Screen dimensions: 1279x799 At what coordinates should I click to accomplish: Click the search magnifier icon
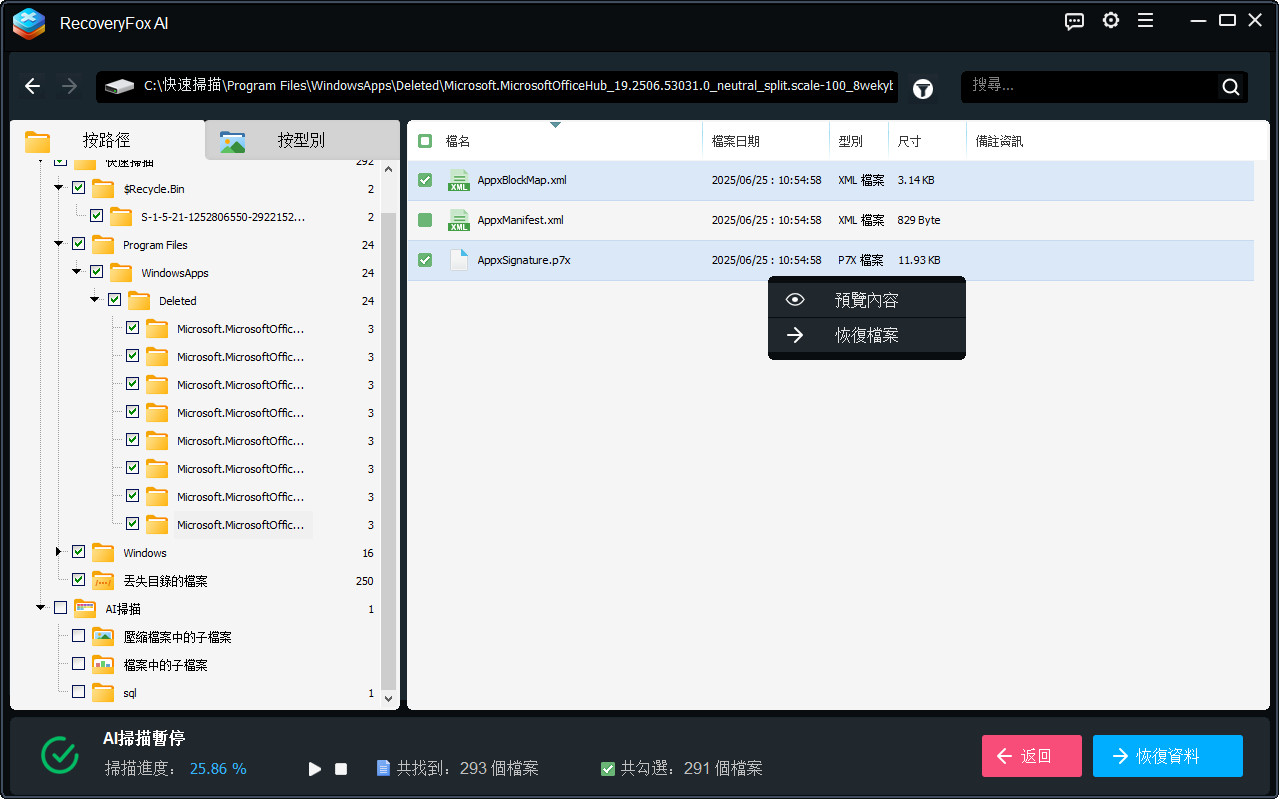coord(1230,86)
